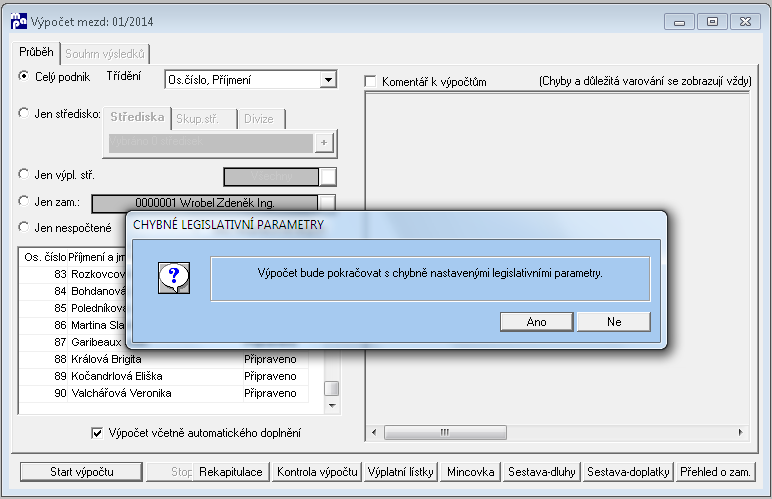Open selector next to Všechny field
Screen dimensions: 772x499
coord(328,177)
